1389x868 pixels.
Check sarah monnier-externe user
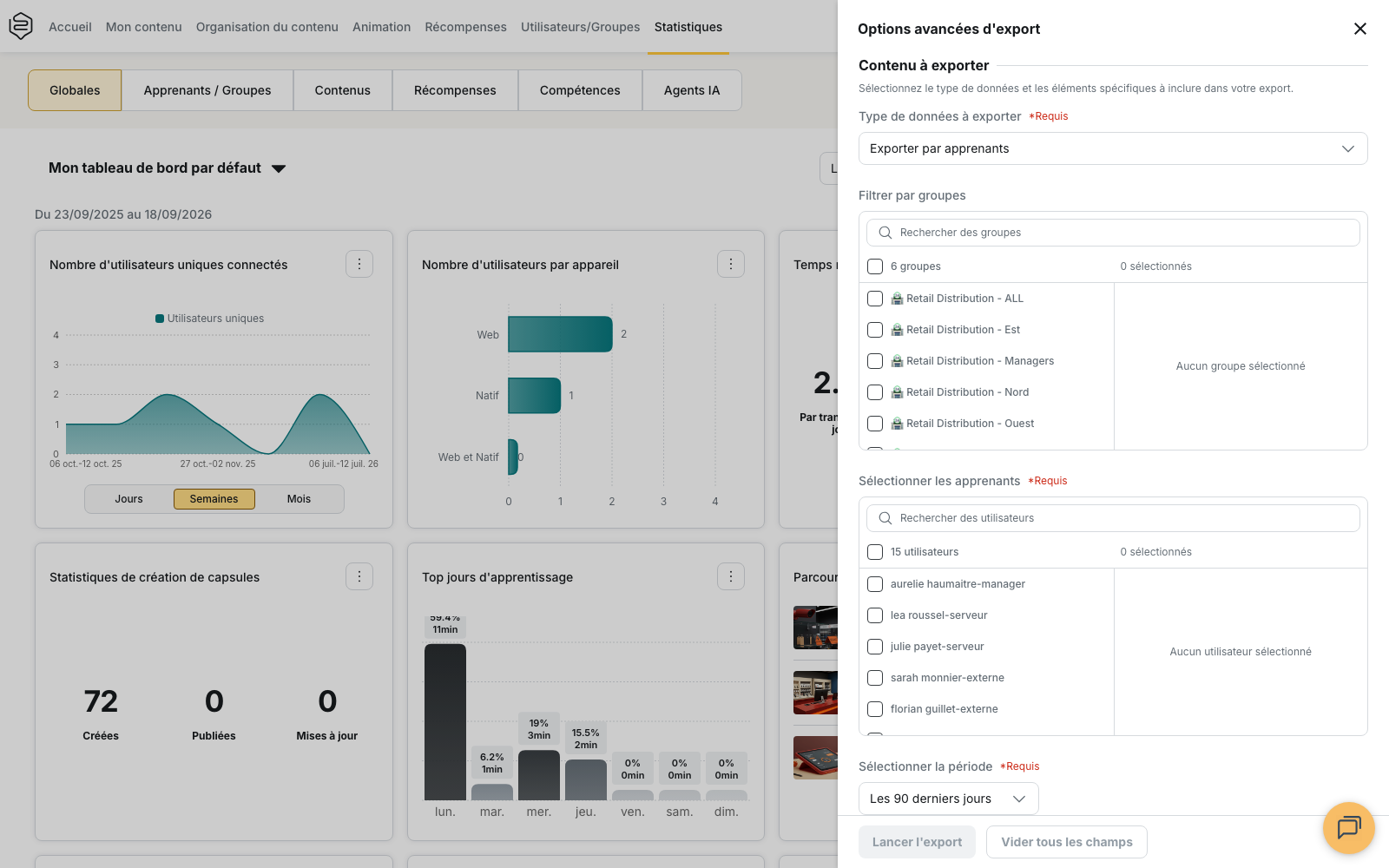(x=875, y=678)
